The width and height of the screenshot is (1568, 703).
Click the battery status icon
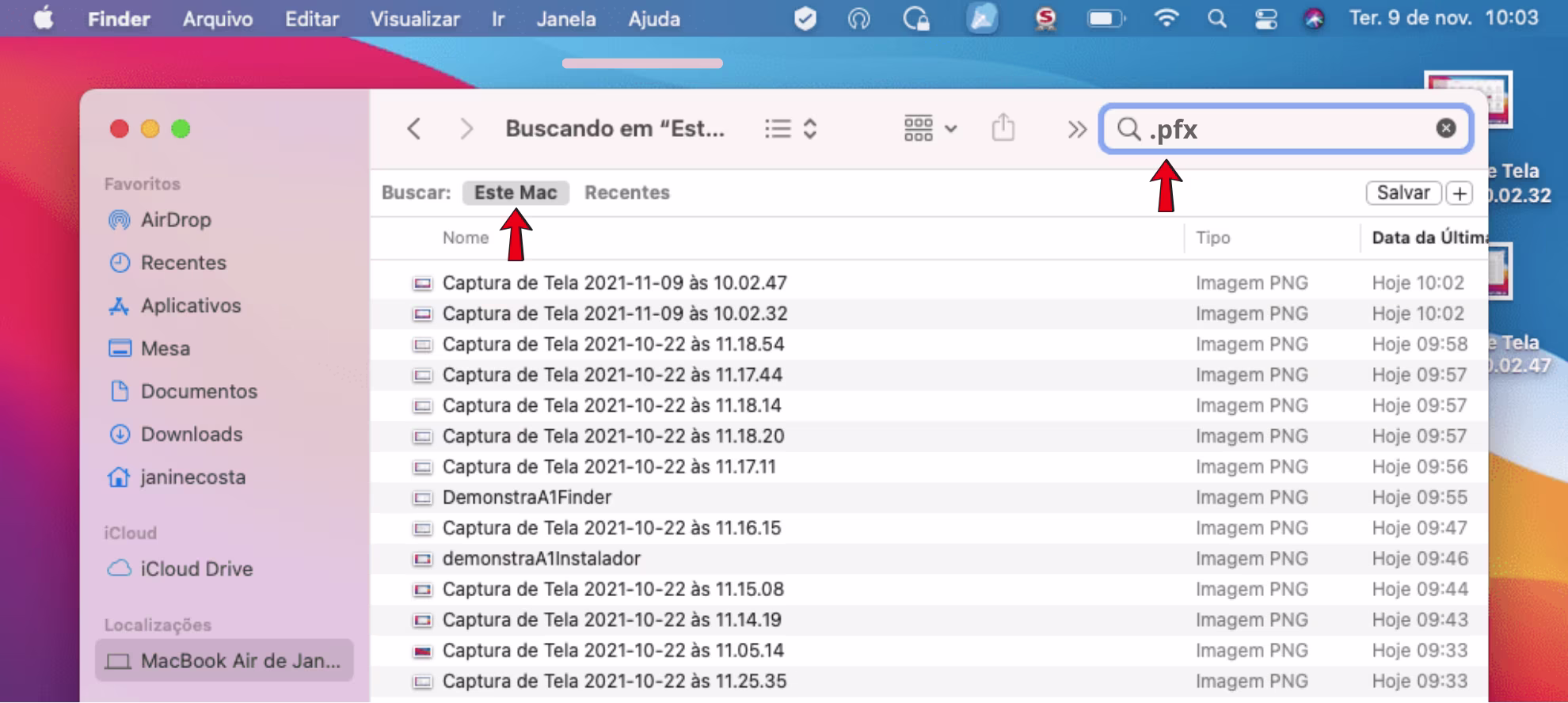(1106, 18)
